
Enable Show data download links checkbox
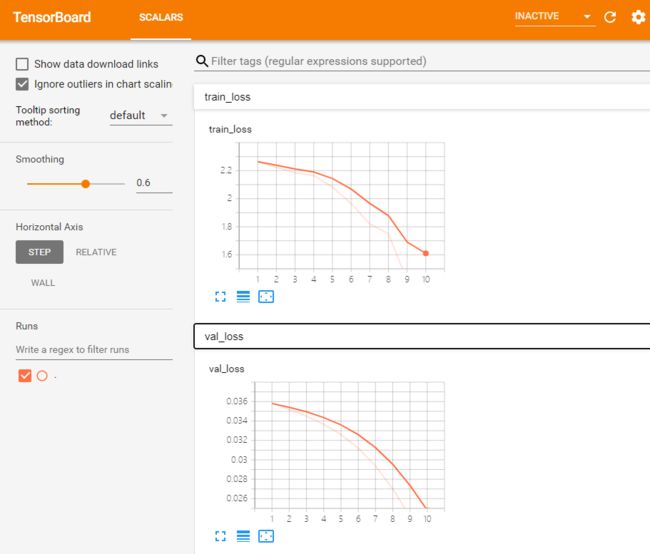pos(22,64)
